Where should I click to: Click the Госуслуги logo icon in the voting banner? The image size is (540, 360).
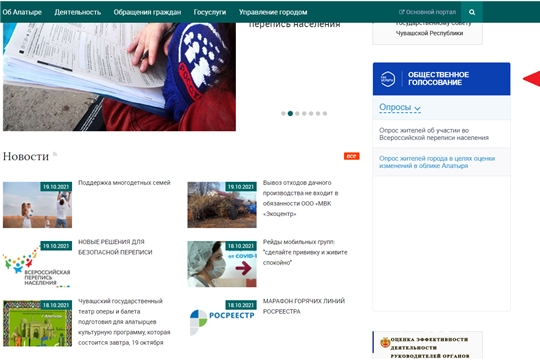coord(388,79)
